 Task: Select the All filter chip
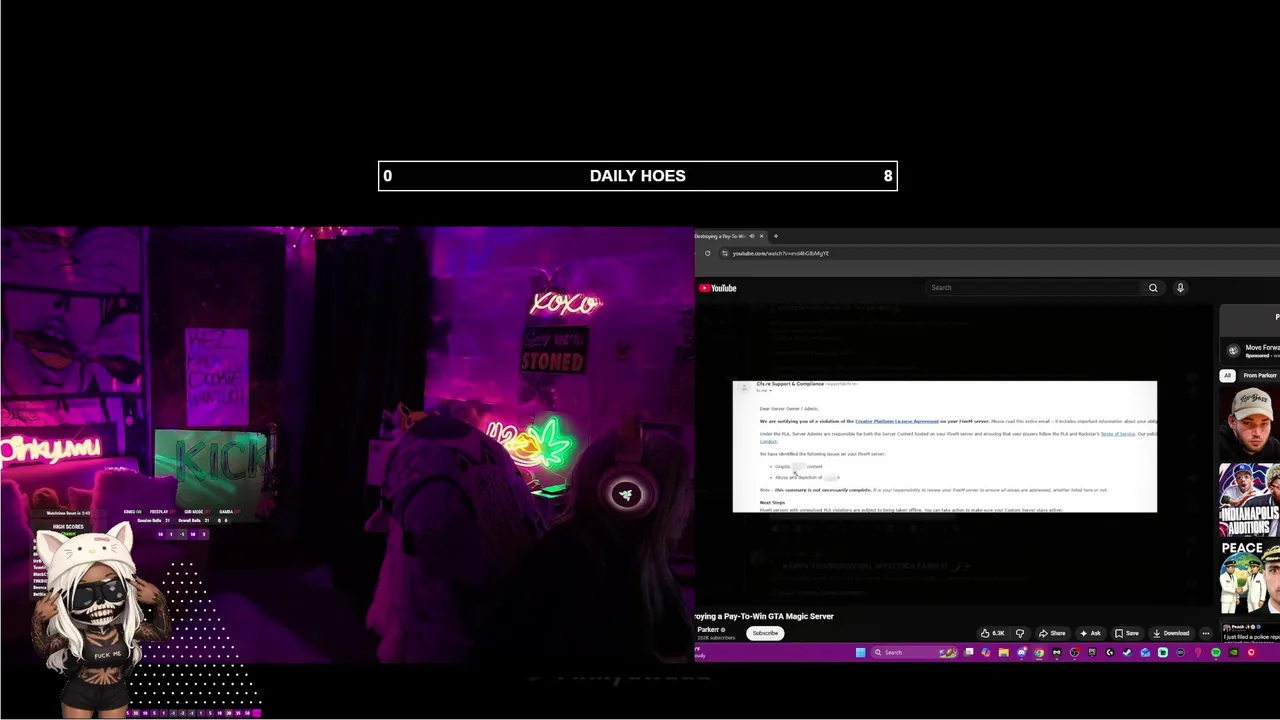[1227, 375]
